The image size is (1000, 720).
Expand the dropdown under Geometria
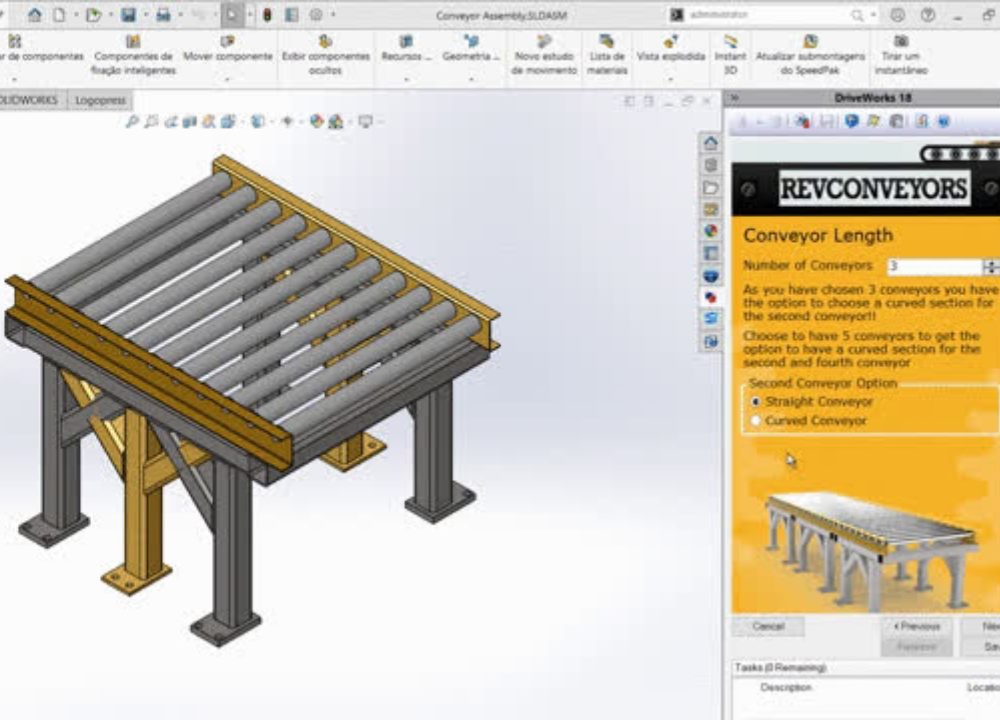[471, 80]
